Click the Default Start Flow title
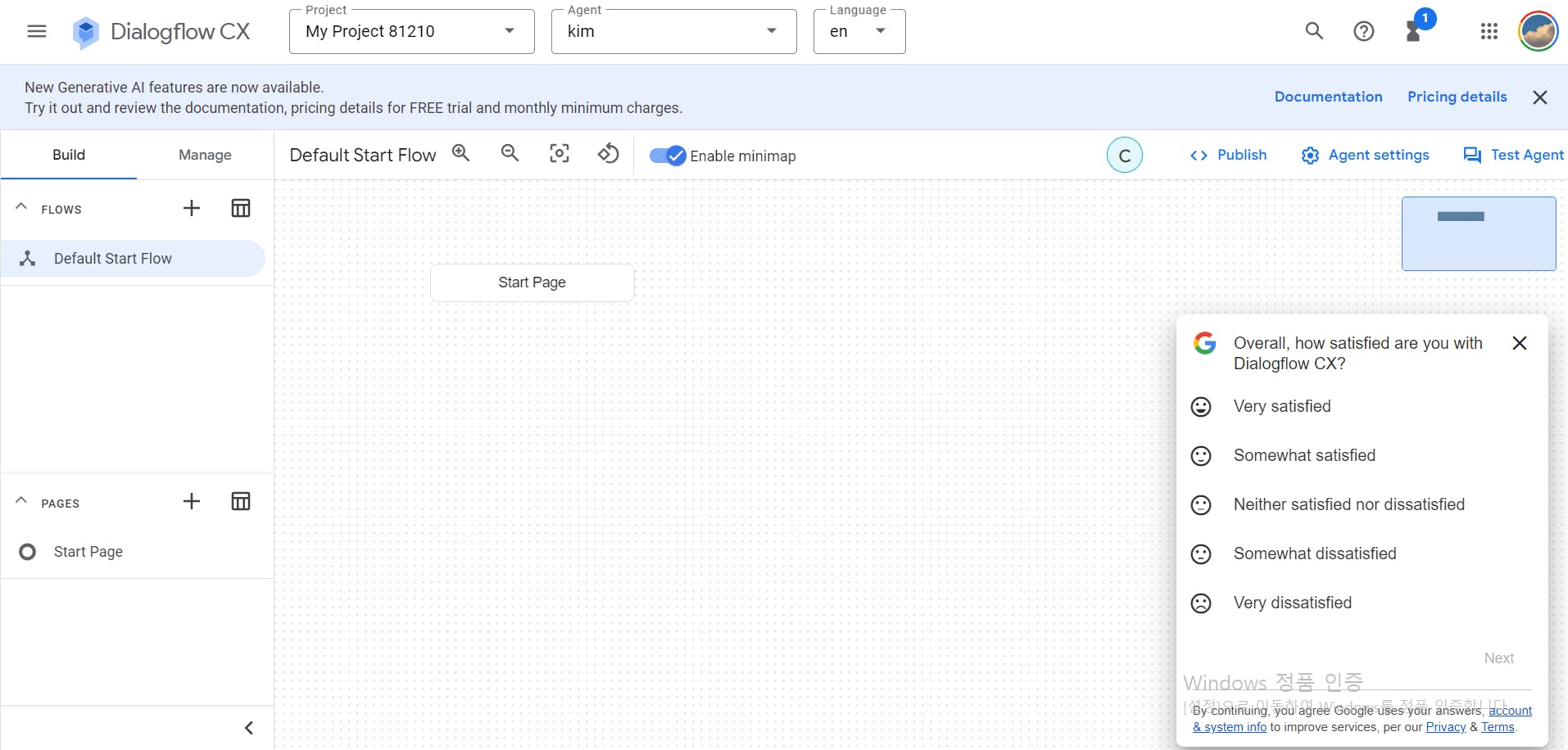The height and width of the screenshot is (750, 1568). click(x=363, y=156)
